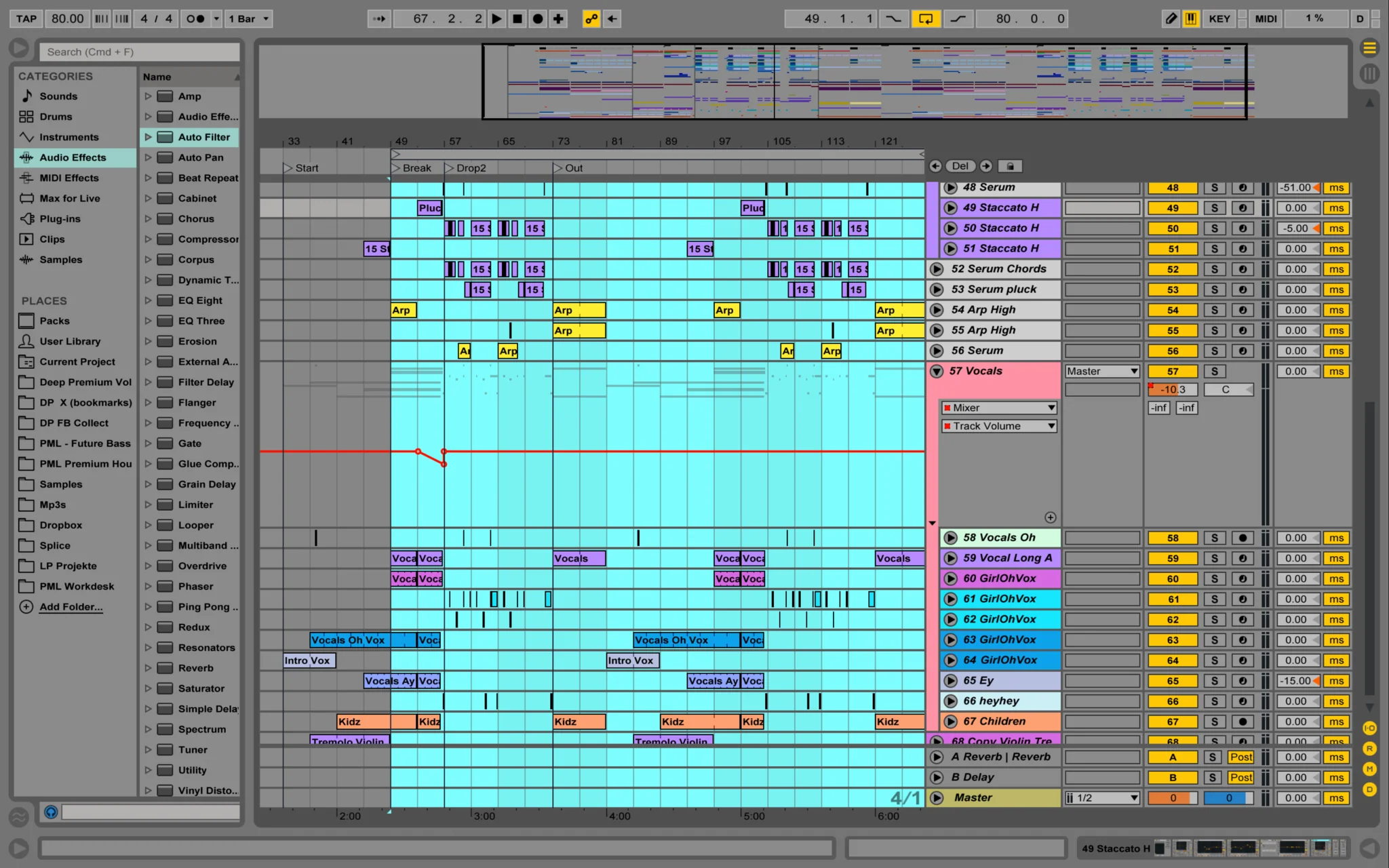The width and height of the screenshot is (1389, 868).
Task: Unfold the Master track
Action: pos(937,798)
